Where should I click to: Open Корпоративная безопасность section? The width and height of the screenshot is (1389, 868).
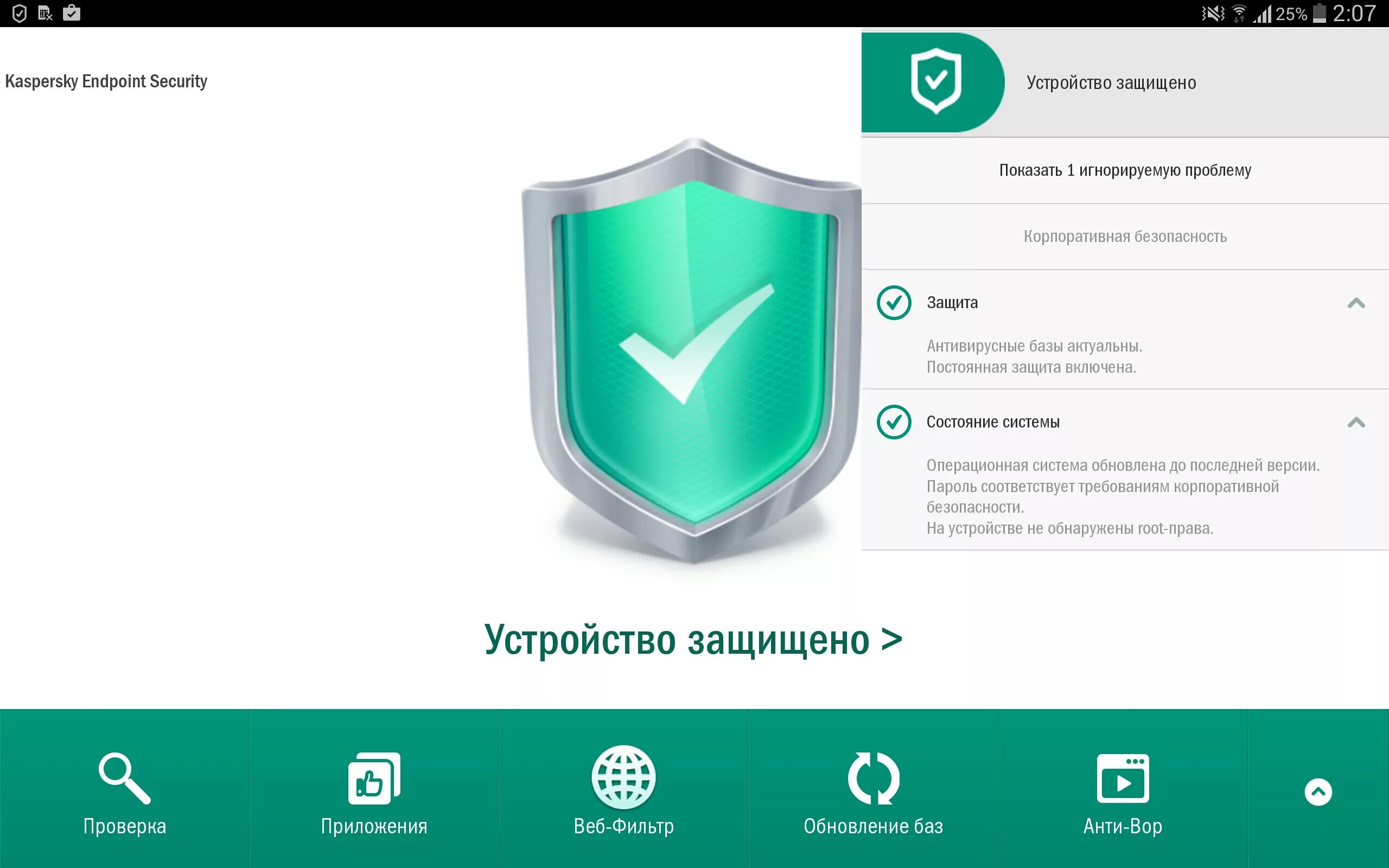click(x=1125, y=236)
